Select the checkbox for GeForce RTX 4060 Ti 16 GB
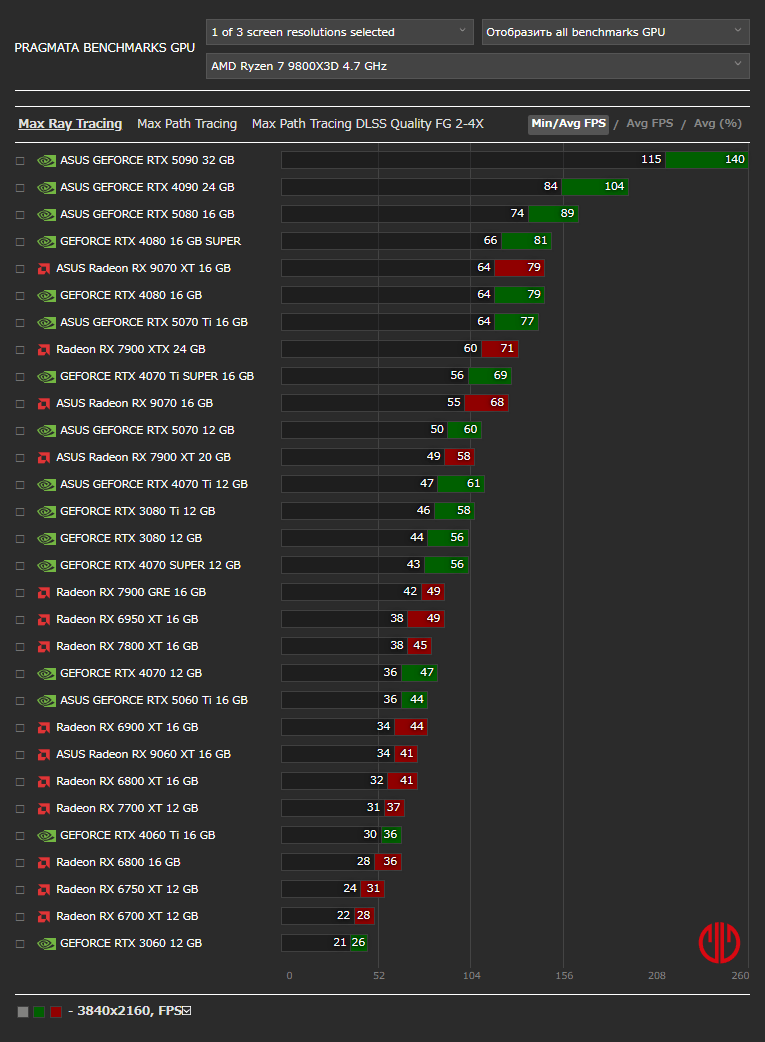765x1042 pixels. tap(20, 836)
